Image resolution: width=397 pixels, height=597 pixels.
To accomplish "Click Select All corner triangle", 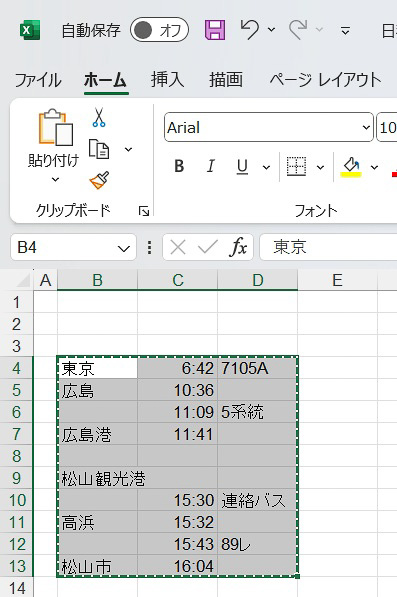I will pos(23,281).
